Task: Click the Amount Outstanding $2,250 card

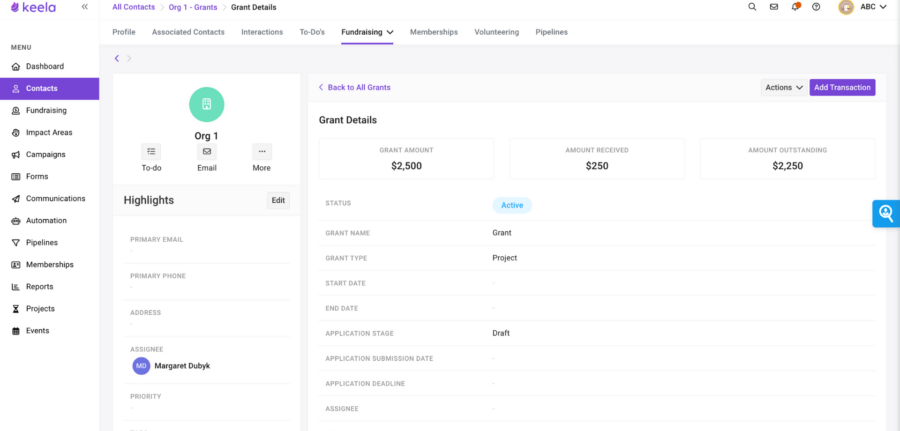Action: 788,158
